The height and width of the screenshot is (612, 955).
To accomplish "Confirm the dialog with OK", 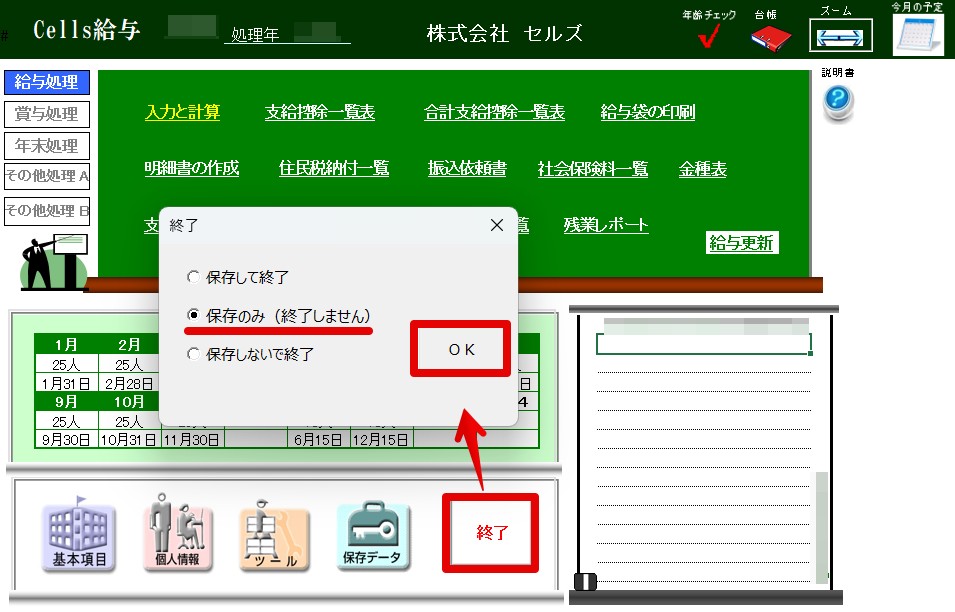I will point(461,349).
